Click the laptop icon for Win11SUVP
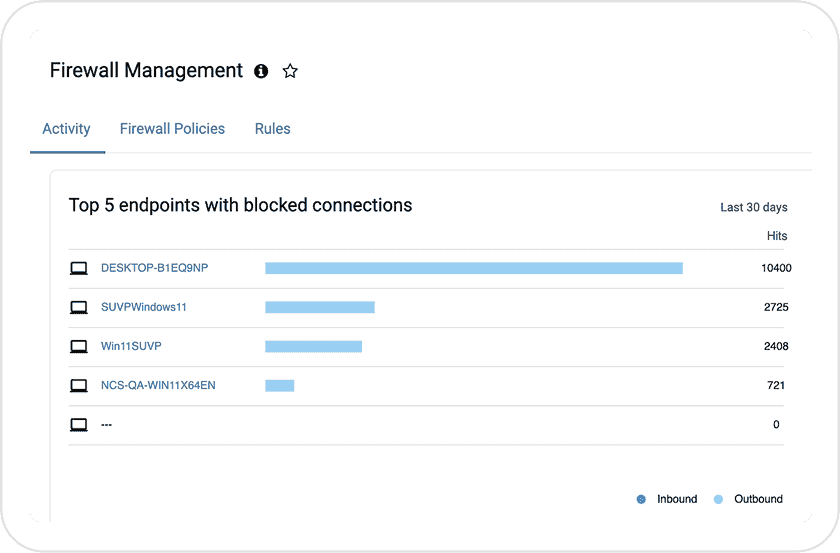840x553 pixels. point(79,346)
